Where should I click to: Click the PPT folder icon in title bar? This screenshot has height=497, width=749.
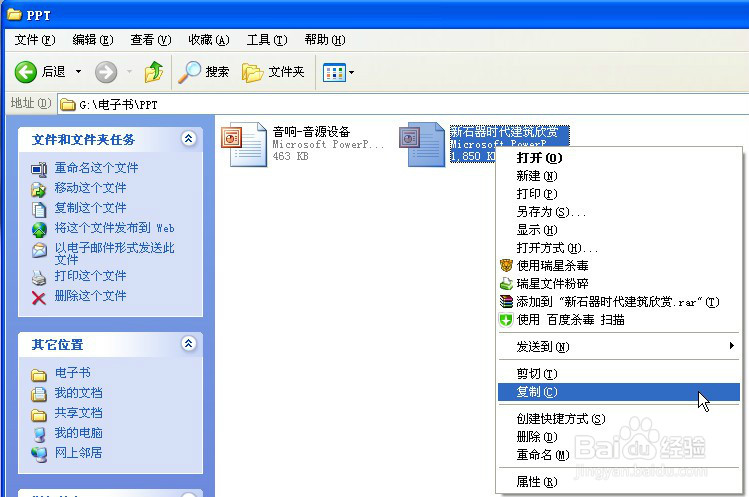tap(14, 15)
